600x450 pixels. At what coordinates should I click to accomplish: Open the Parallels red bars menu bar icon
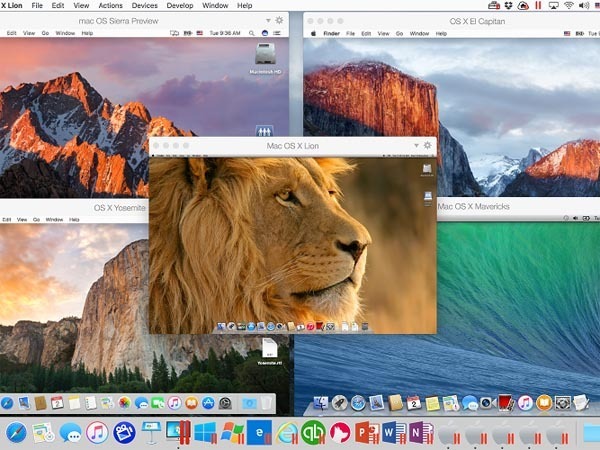pyautogui.click(x=538, y=5)
